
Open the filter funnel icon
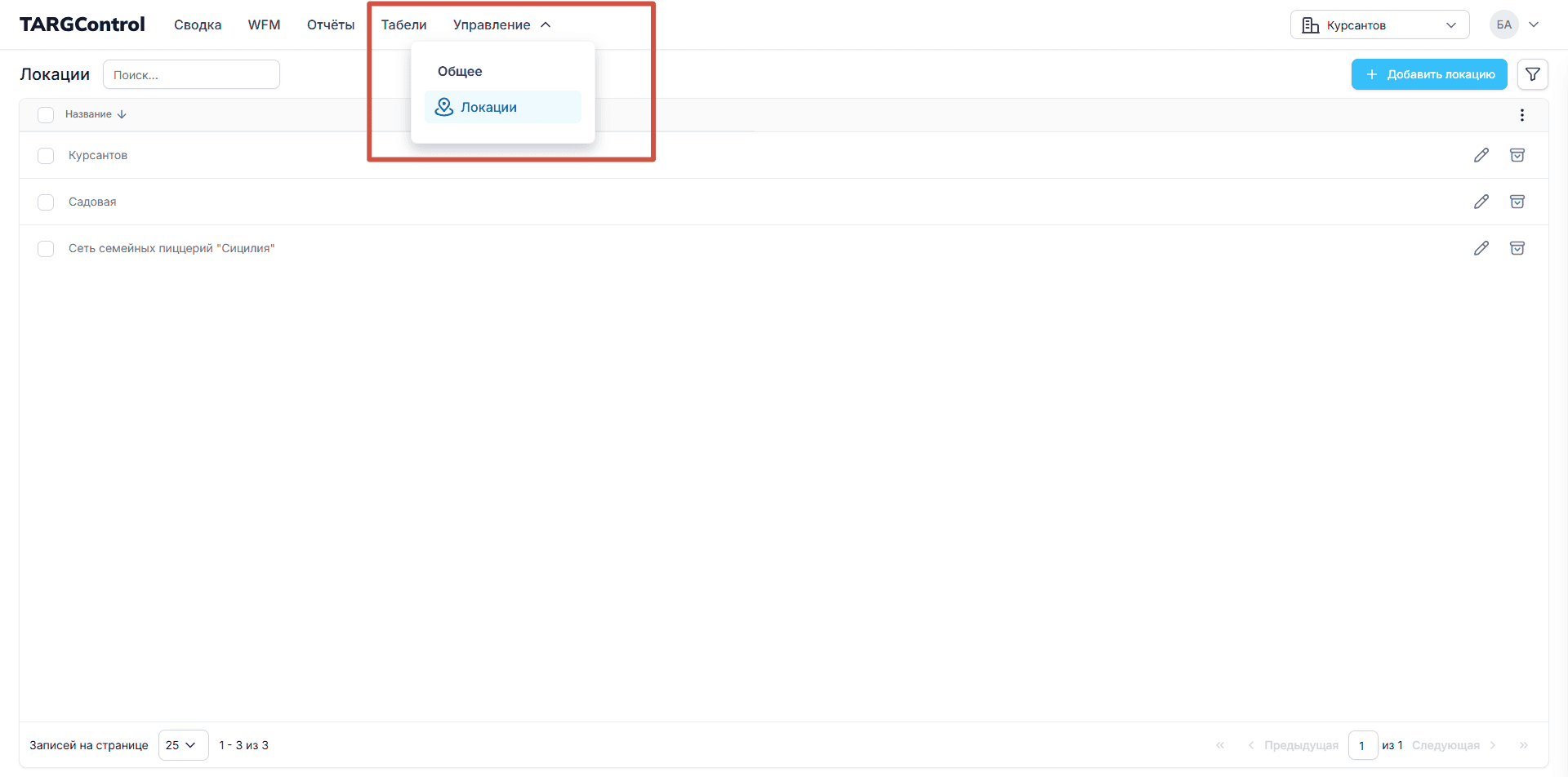[x=1532, y=74]
